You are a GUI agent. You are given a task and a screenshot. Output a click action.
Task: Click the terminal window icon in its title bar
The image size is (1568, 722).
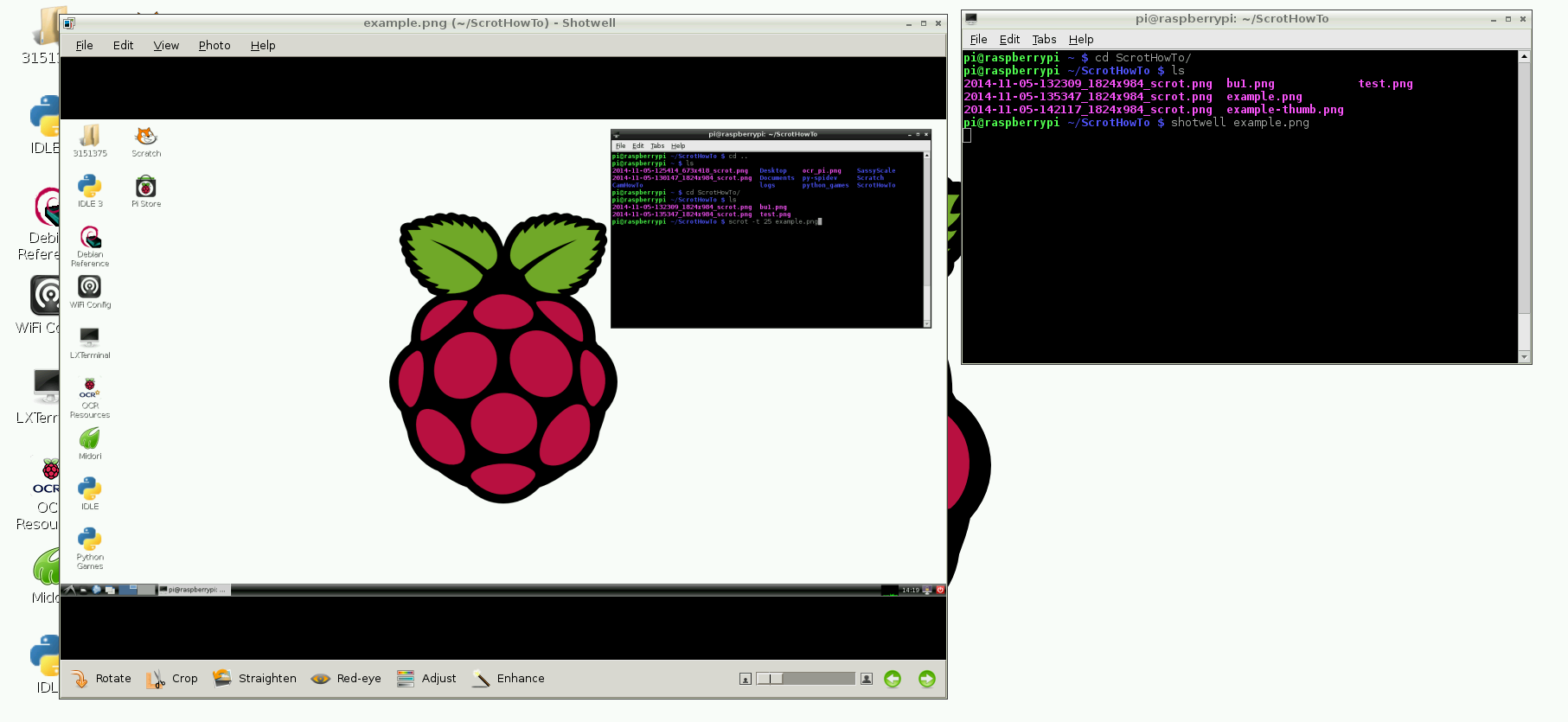[971, 19]
